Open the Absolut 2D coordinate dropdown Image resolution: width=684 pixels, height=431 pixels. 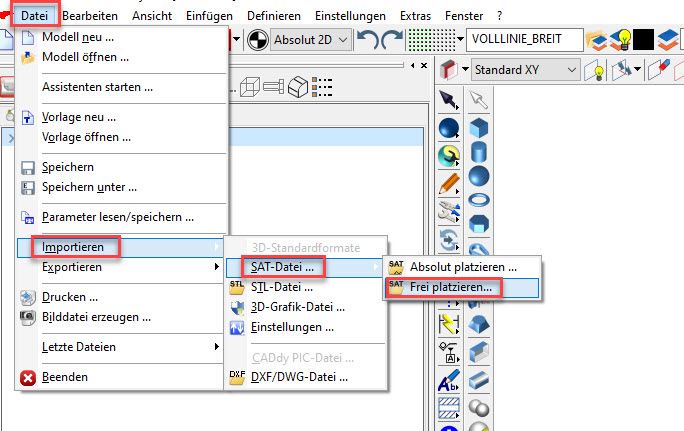pos(311,40)
